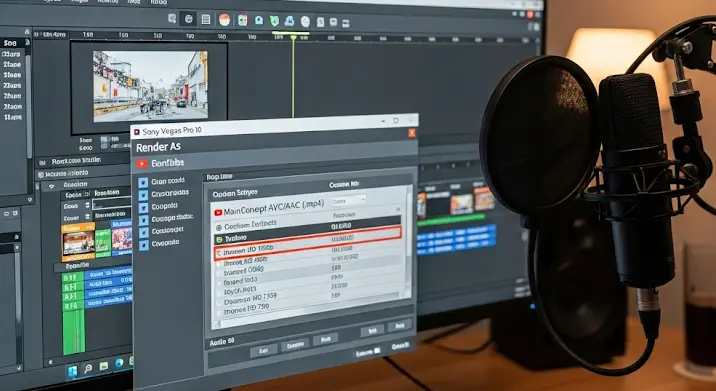Select the green shield icon in toolbar
716x391 pixels.
[274, 21]
